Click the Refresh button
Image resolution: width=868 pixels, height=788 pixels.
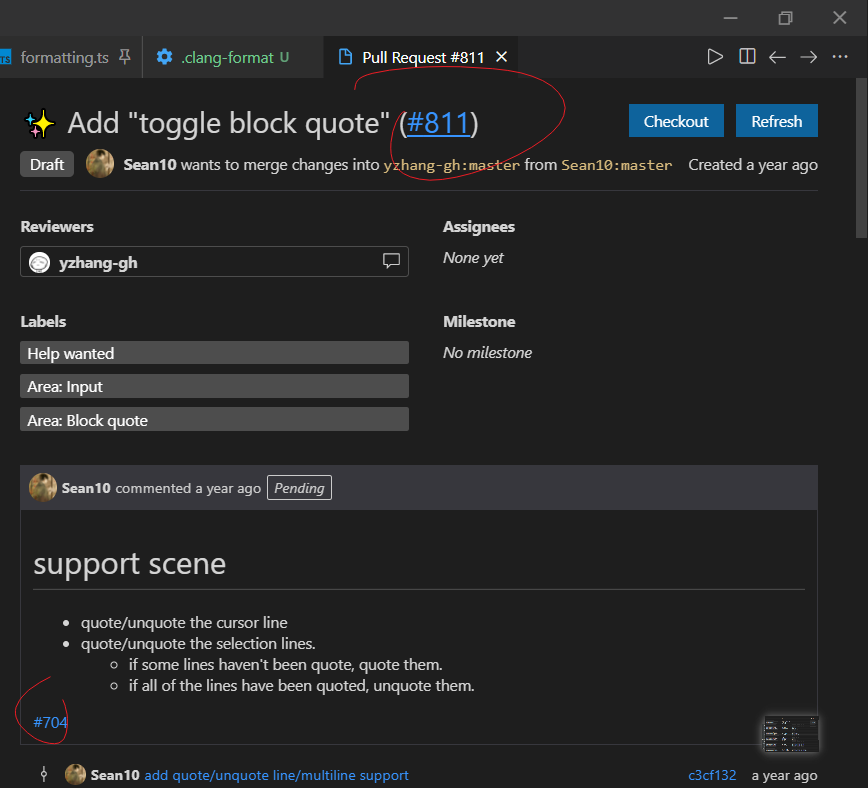click(x=776, y=120)
